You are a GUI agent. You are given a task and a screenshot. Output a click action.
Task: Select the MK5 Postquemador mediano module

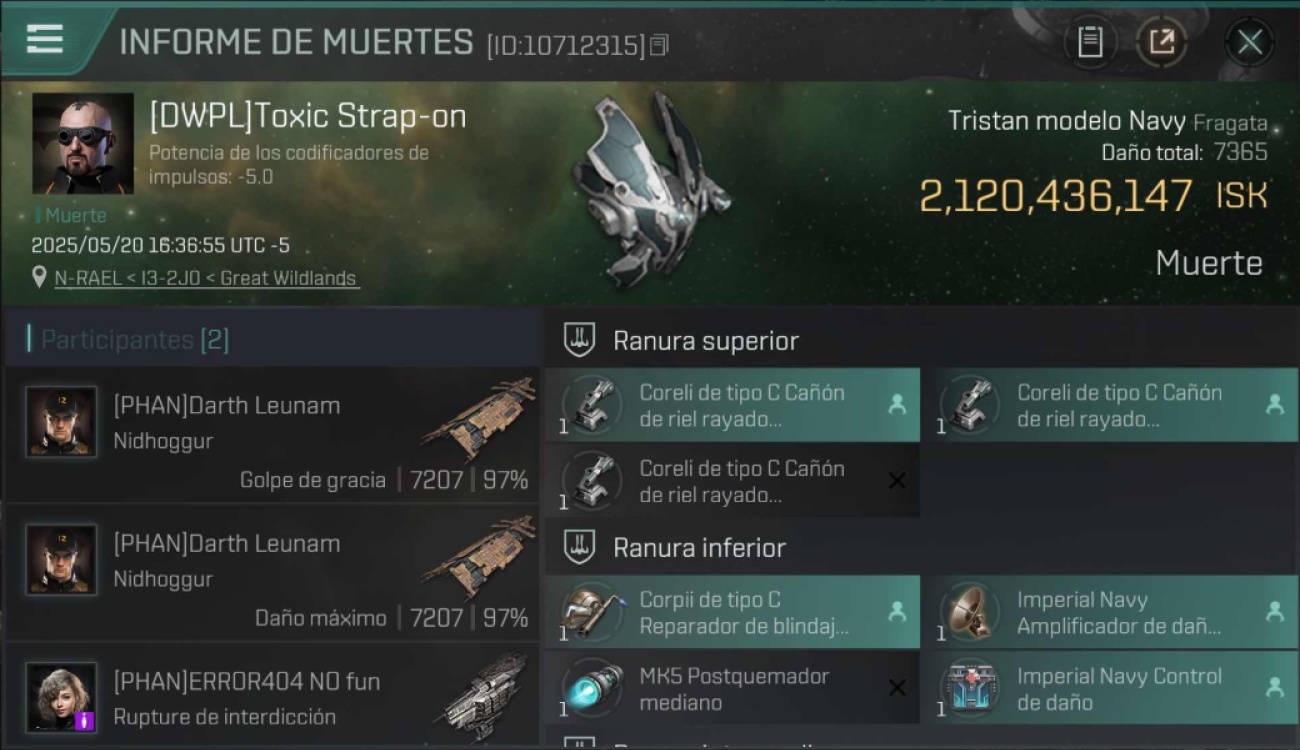732,688
